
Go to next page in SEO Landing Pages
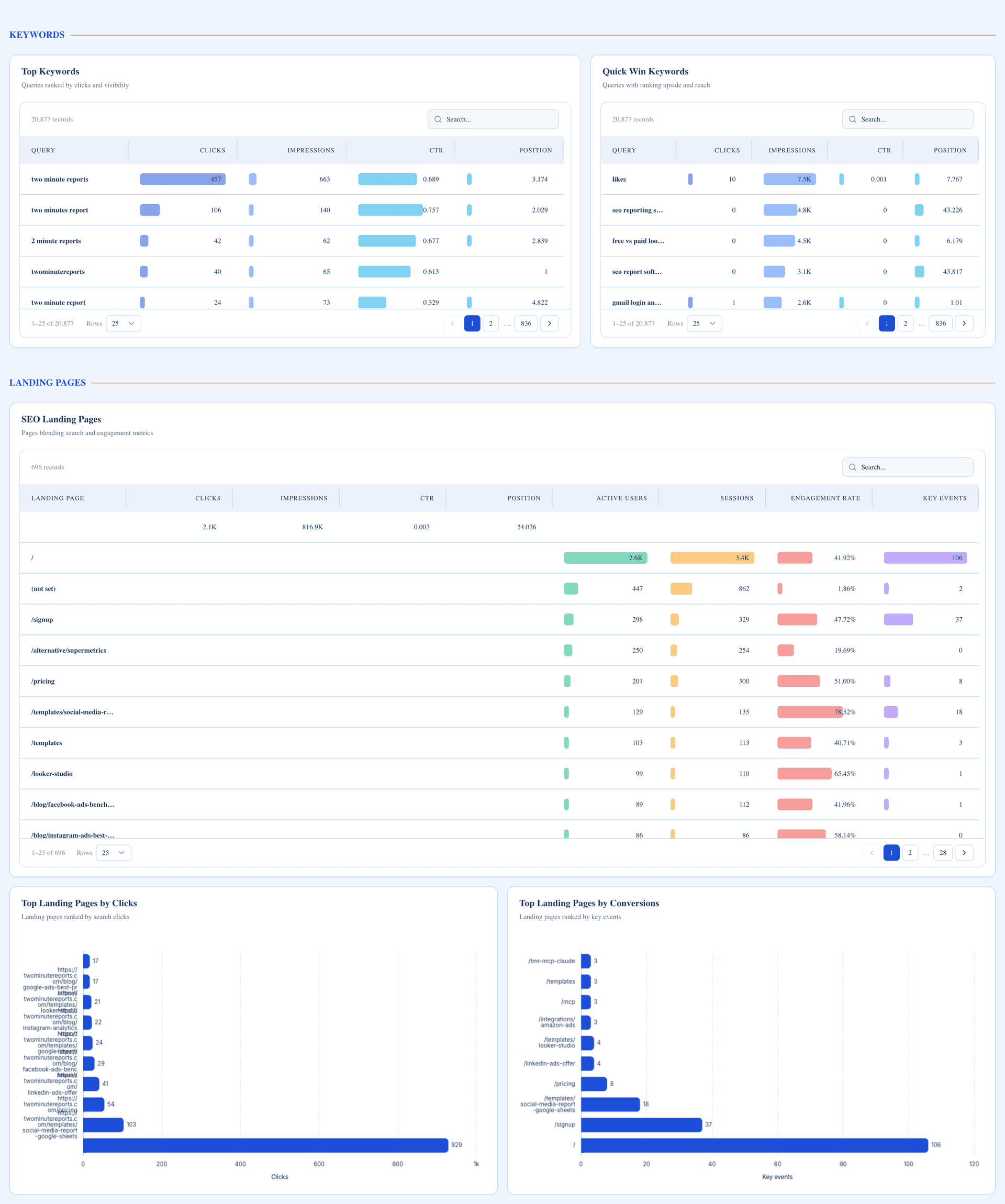(964, 853)
